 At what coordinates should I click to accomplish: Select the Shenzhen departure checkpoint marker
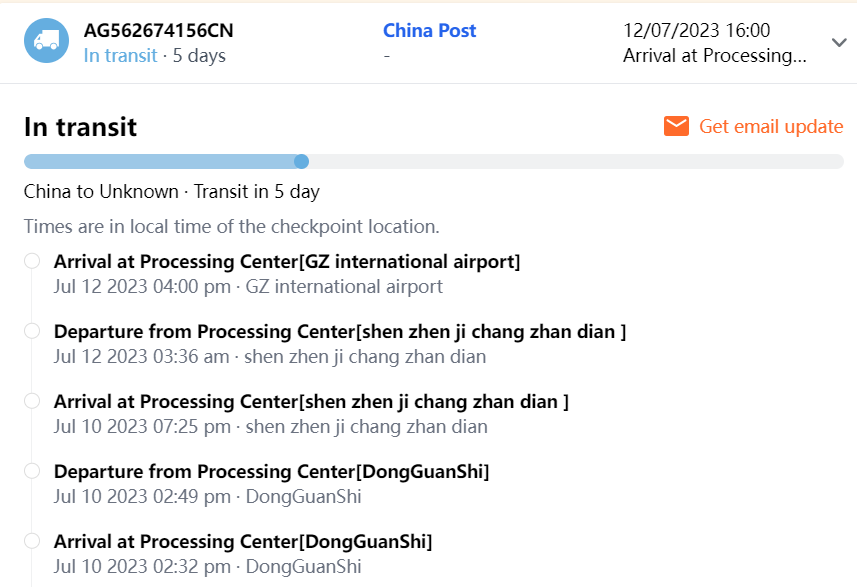click(x=32, y=331)
